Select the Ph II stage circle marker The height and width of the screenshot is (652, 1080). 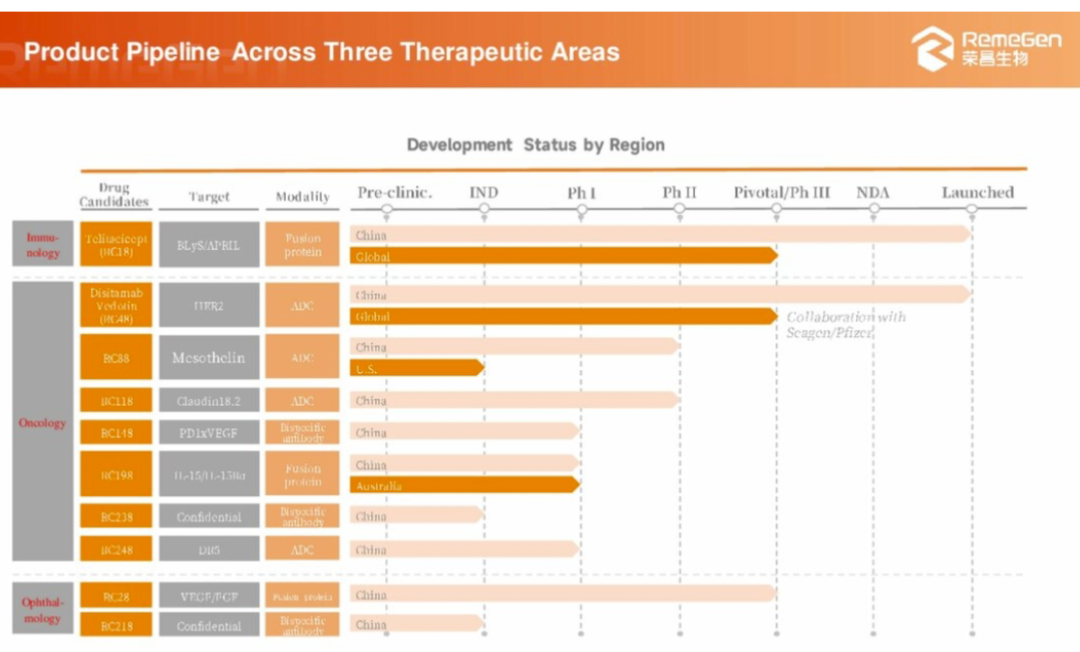679,210
